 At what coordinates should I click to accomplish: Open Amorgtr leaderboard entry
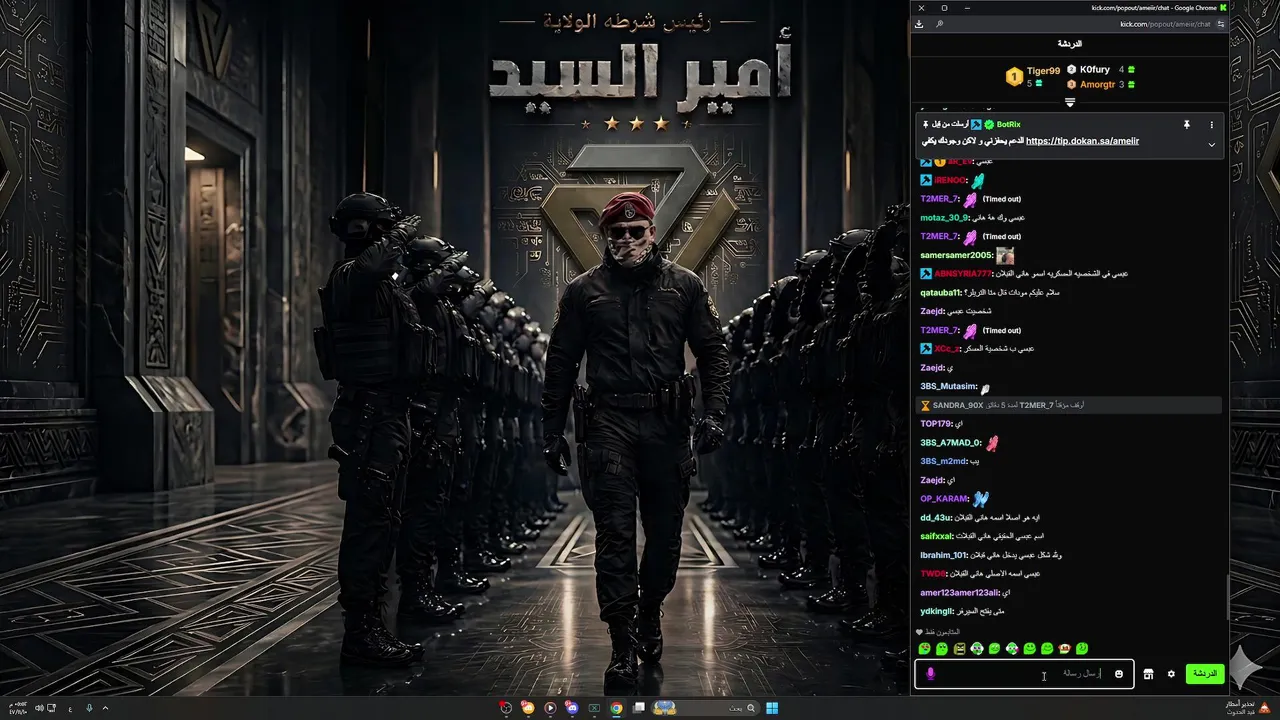pos(1100,85)
